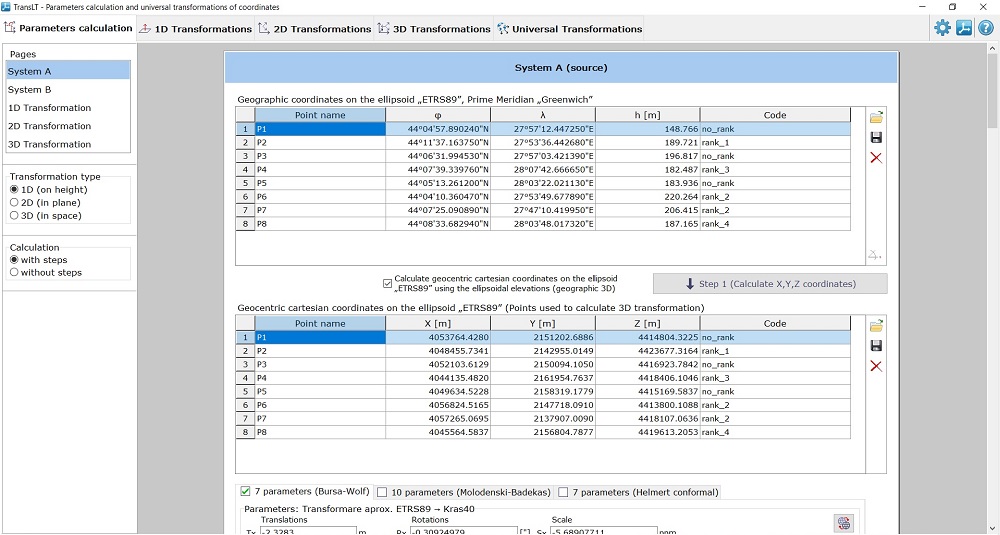This screenshot has height=535, width=1000.
Task: Select the rank_4 code in geographic table
Action: click(x=776, y=224)
